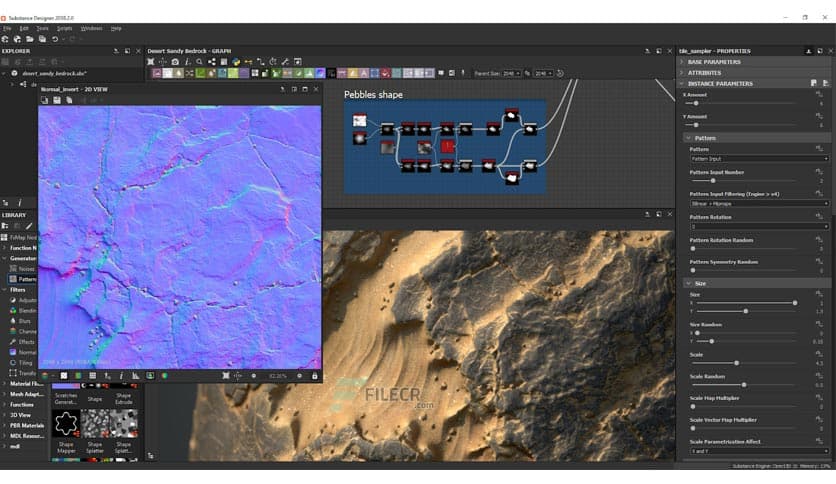Click the expose-parameter icon next to X Amount
Screen dimensions: 836x484
[x=819, y=94]
